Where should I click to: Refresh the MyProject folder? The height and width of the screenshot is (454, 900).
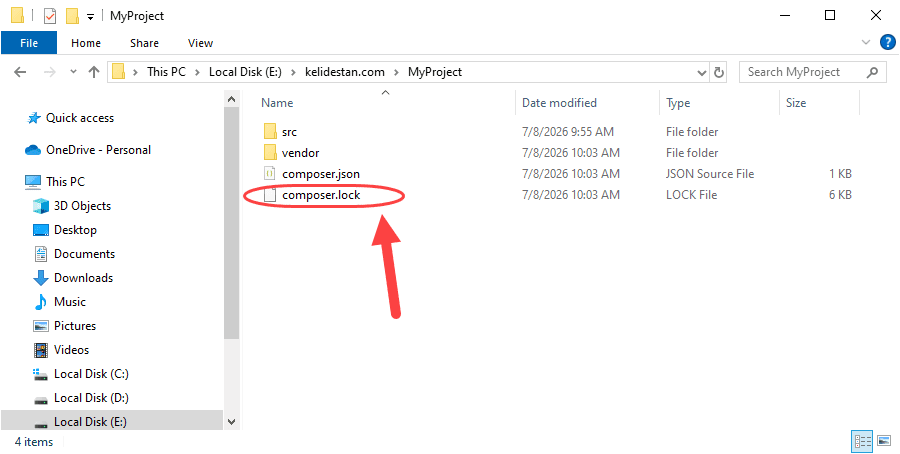[x=719, y=72]
